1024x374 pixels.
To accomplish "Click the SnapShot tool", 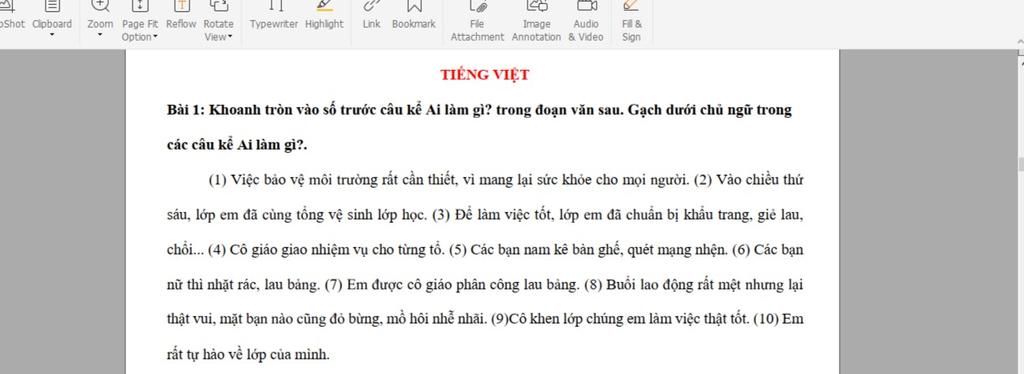I will click(x=12, y=15).
